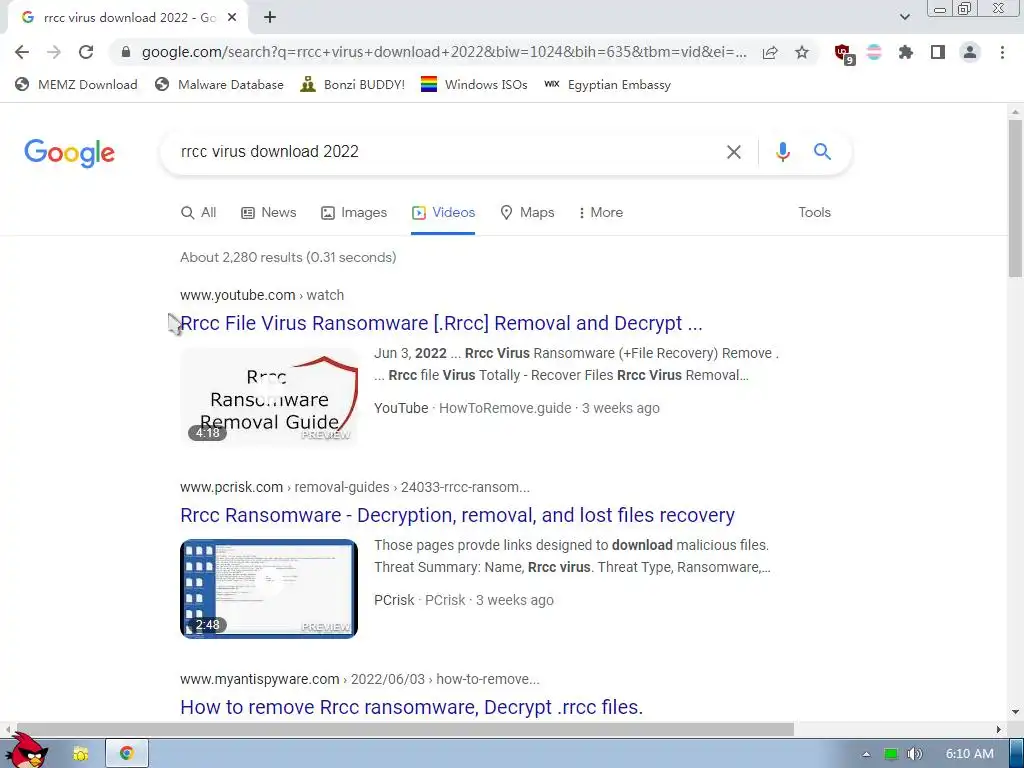Click the forward navigation arrow
Viewport: 1024px width, 768px height.
pyautogui.click(x=54, y=52)
